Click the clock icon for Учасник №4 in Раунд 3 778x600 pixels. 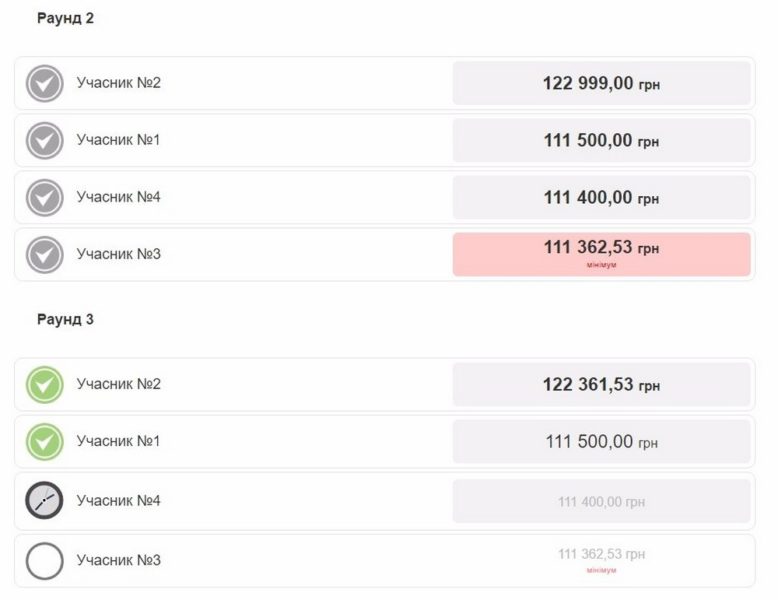point(44,501)
